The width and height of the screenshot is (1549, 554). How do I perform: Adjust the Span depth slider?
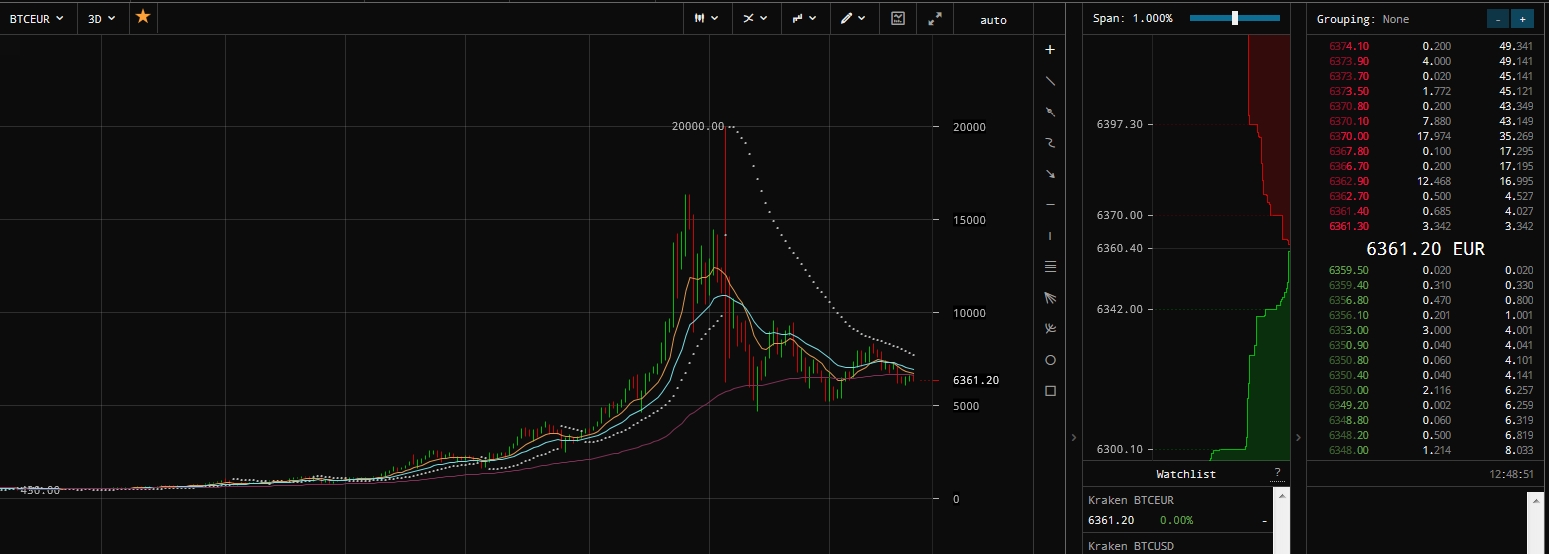click(1235, 18)
